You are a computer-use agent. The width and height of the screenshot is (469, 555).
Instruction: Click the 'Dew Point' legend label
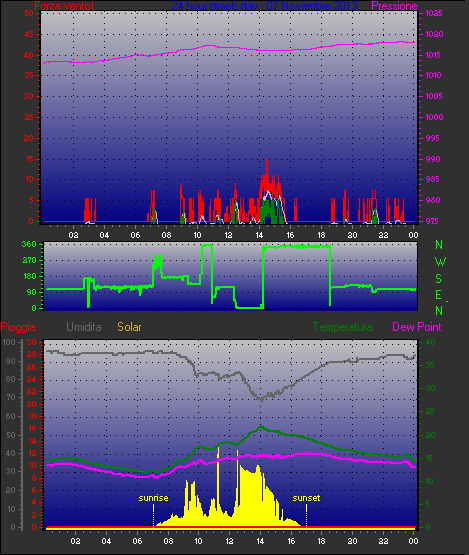(417, 327)
